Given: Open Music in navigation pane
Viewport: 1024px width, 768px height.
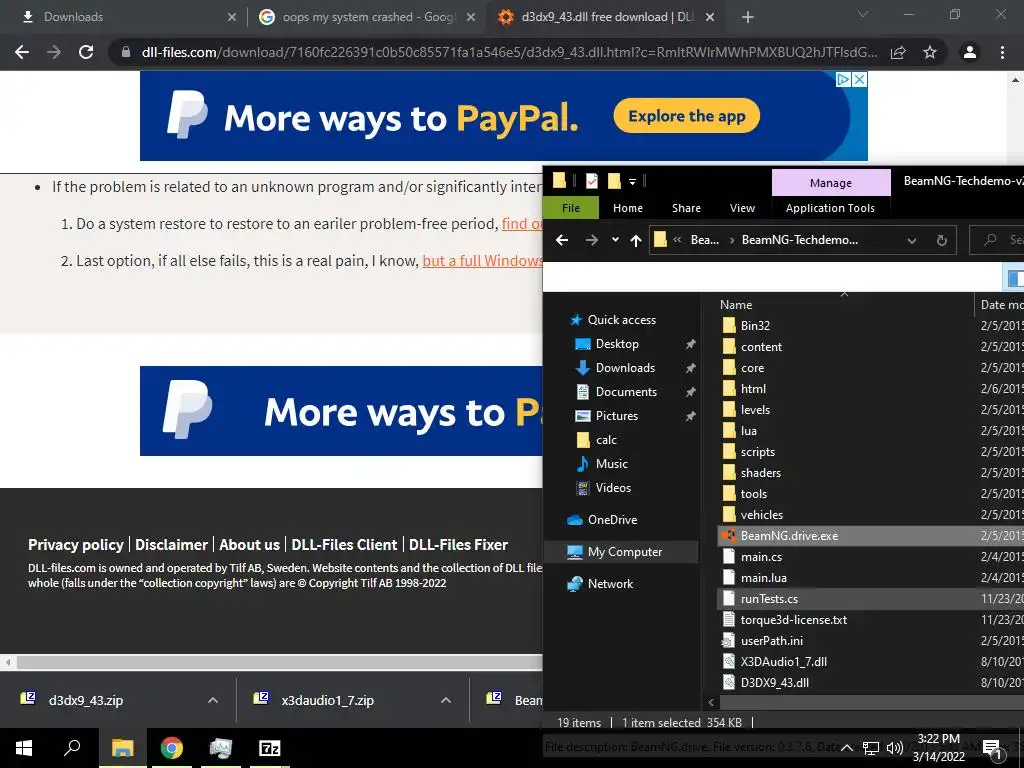Looking at the screenshot, I should point(611,464).
